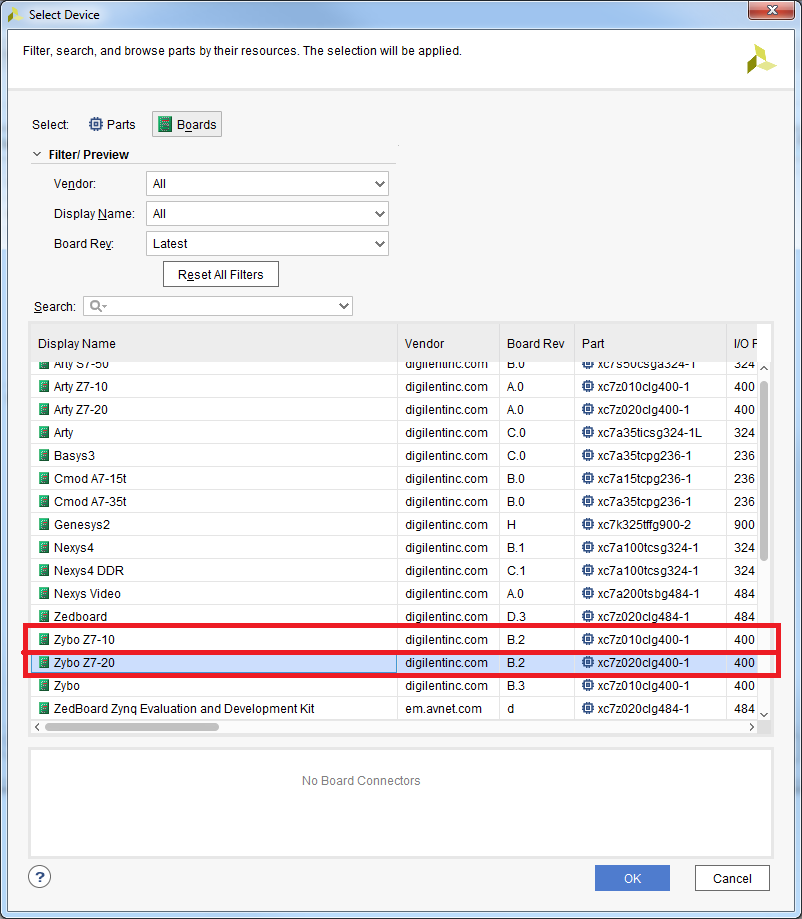Click the board icon beside Genesys2
The height and width of the screenshot is (919, 802).
coord(44,525)
